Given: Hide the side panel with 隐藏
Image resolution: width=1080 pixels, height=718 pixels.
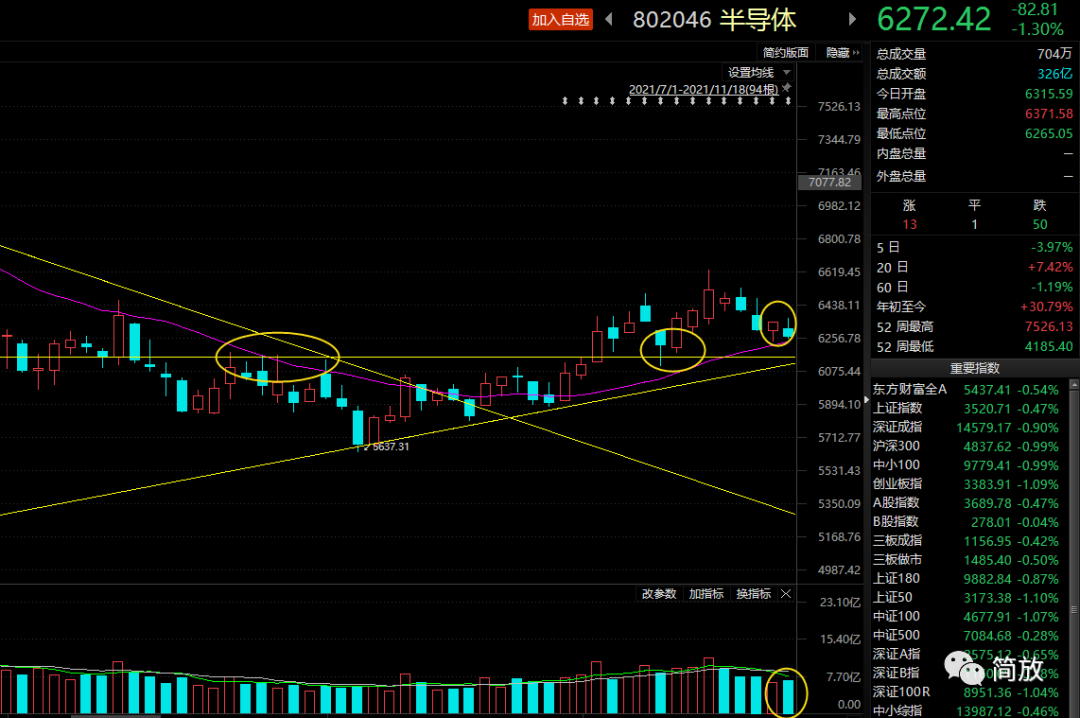Looking at the screenshot, I should point(838,53).
